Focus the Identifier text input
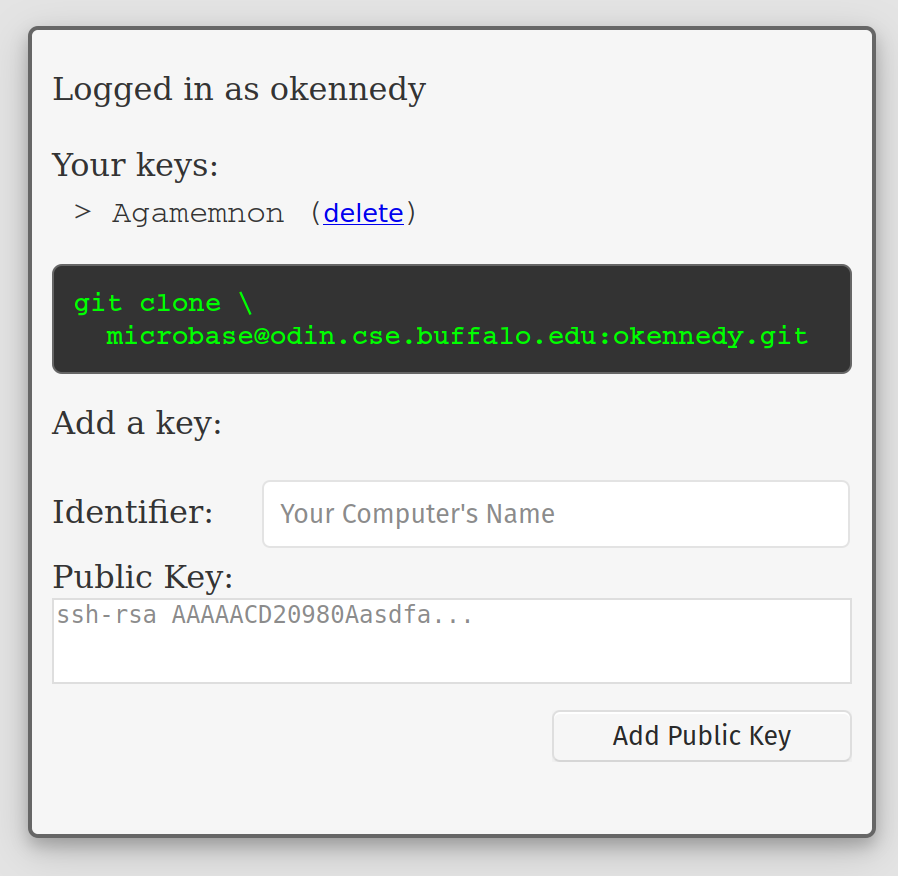The width and height of the screenshot is (898, 876). tap(555, 514)
